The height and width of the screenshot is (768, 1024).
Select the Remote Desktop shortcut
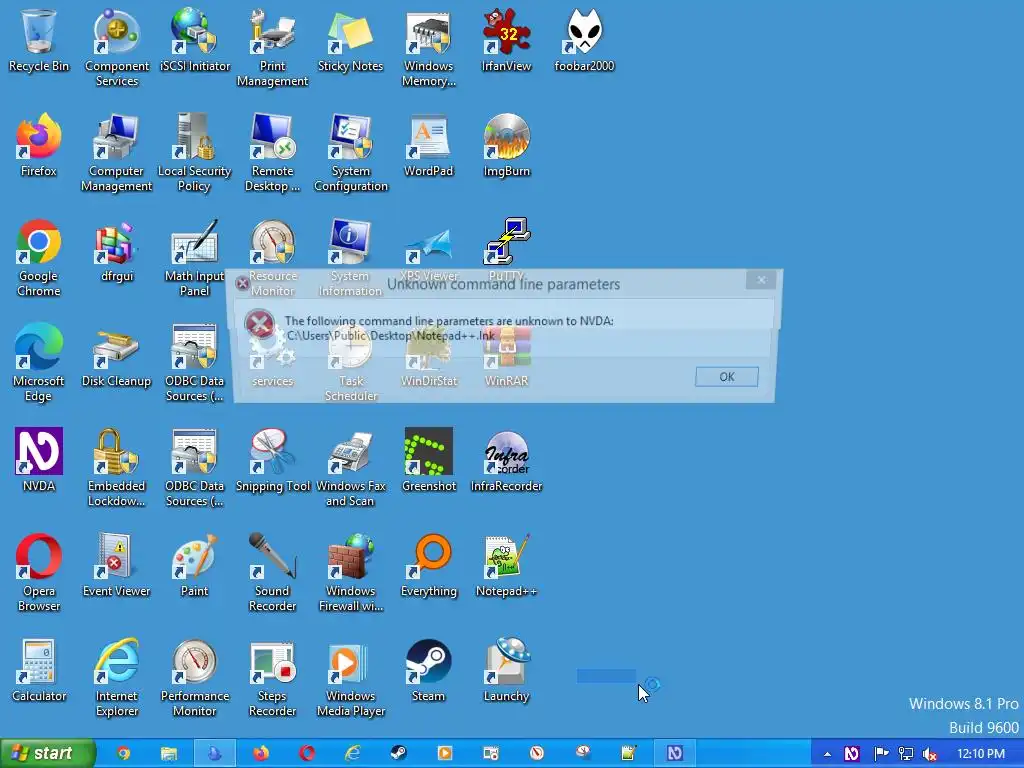tap(272, 152)
